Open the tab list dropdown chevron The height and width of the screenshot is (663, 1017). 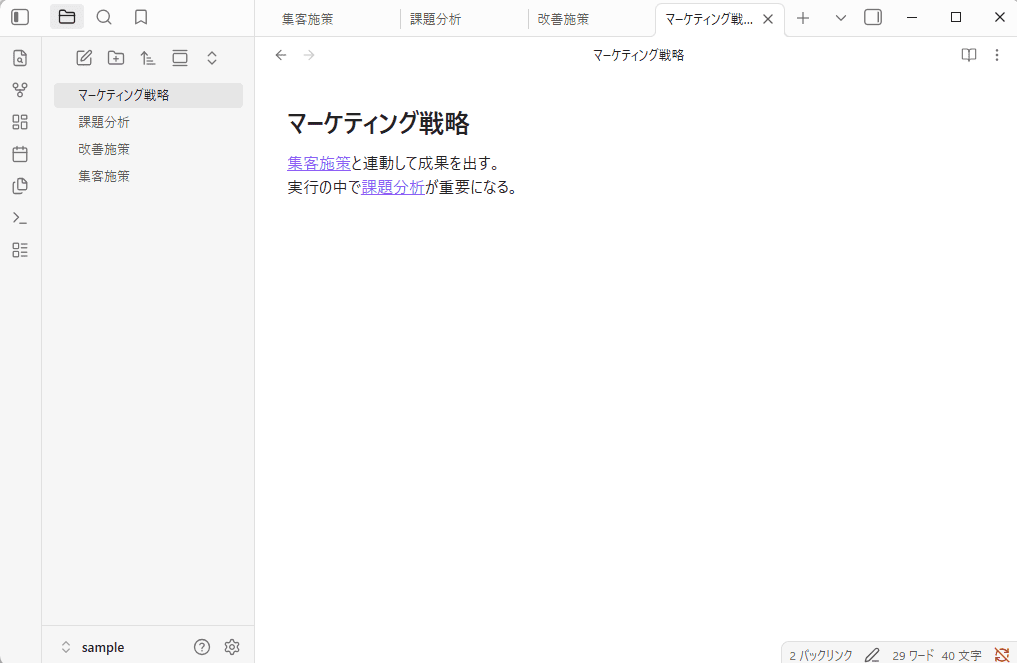click(x=840, y=18)
